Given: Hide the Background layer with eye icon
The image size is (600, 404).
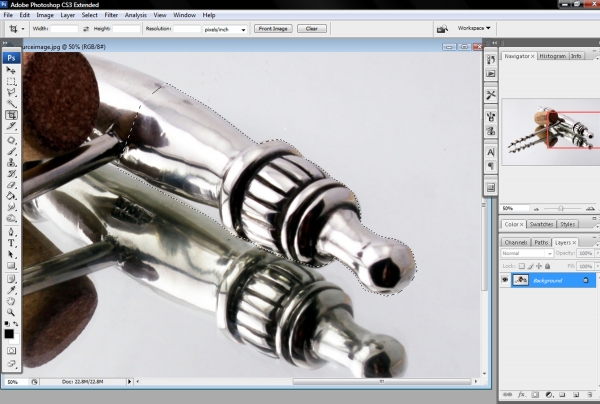Looking at the screenshot, I should (505, 280).
